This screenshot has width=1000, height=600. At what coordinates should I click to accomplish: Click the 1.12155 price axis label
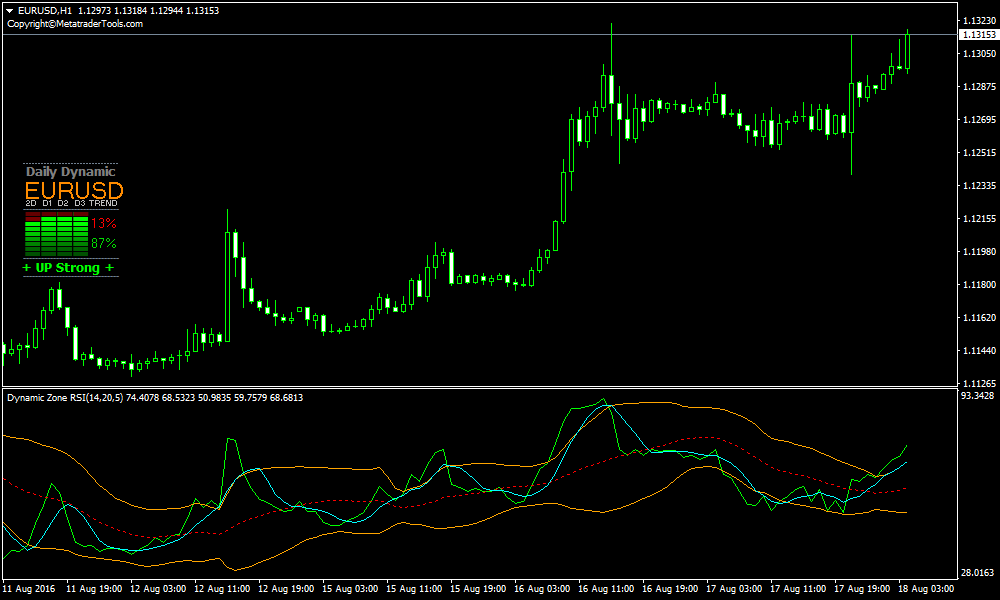977,219
